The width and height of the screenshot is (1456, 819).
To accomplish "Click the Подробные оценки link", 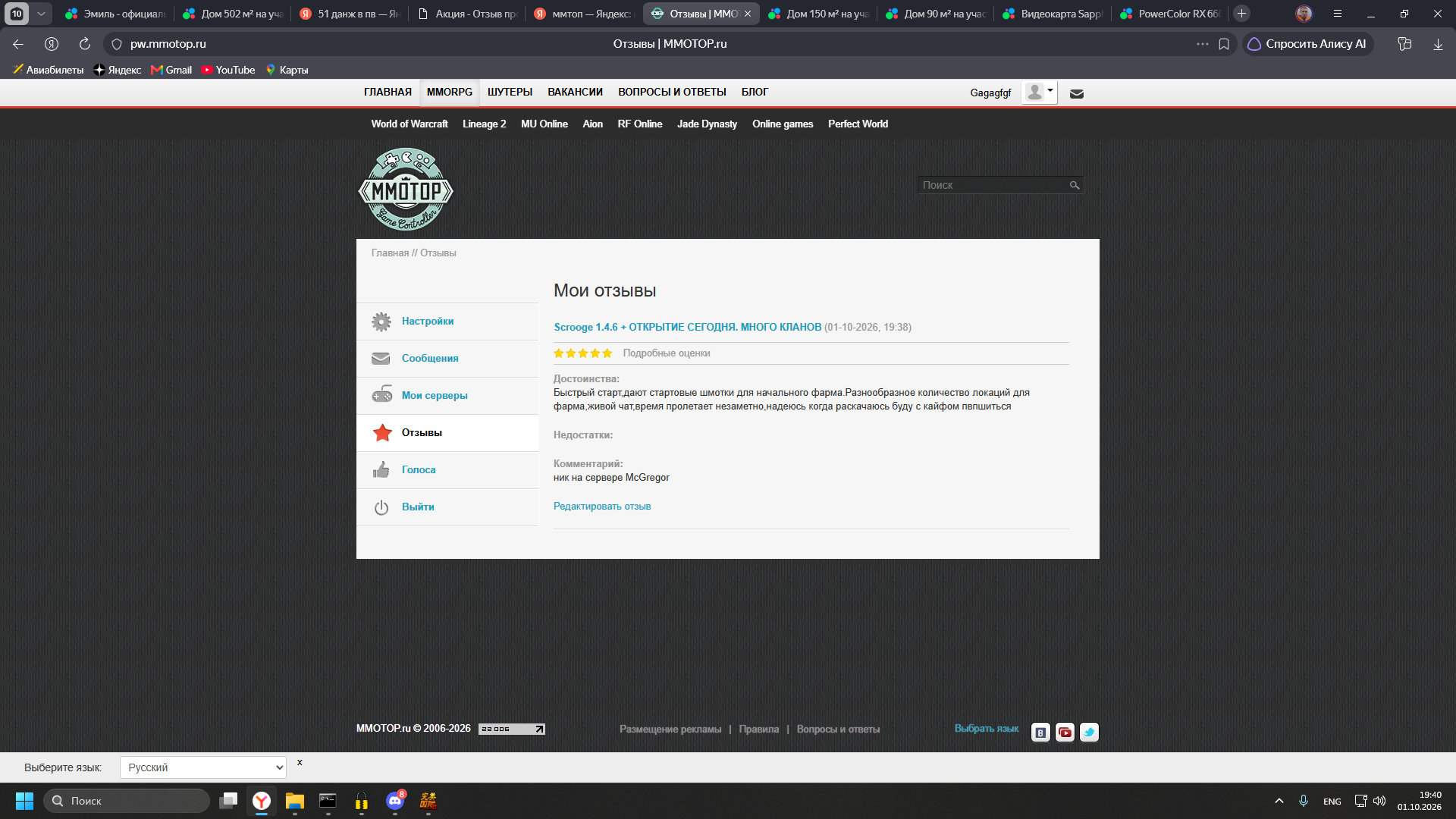I will (667, 353).
